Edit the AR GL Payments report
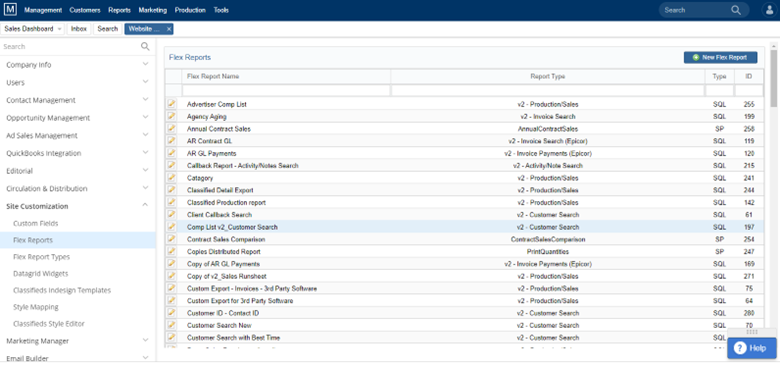 (172, 153)
